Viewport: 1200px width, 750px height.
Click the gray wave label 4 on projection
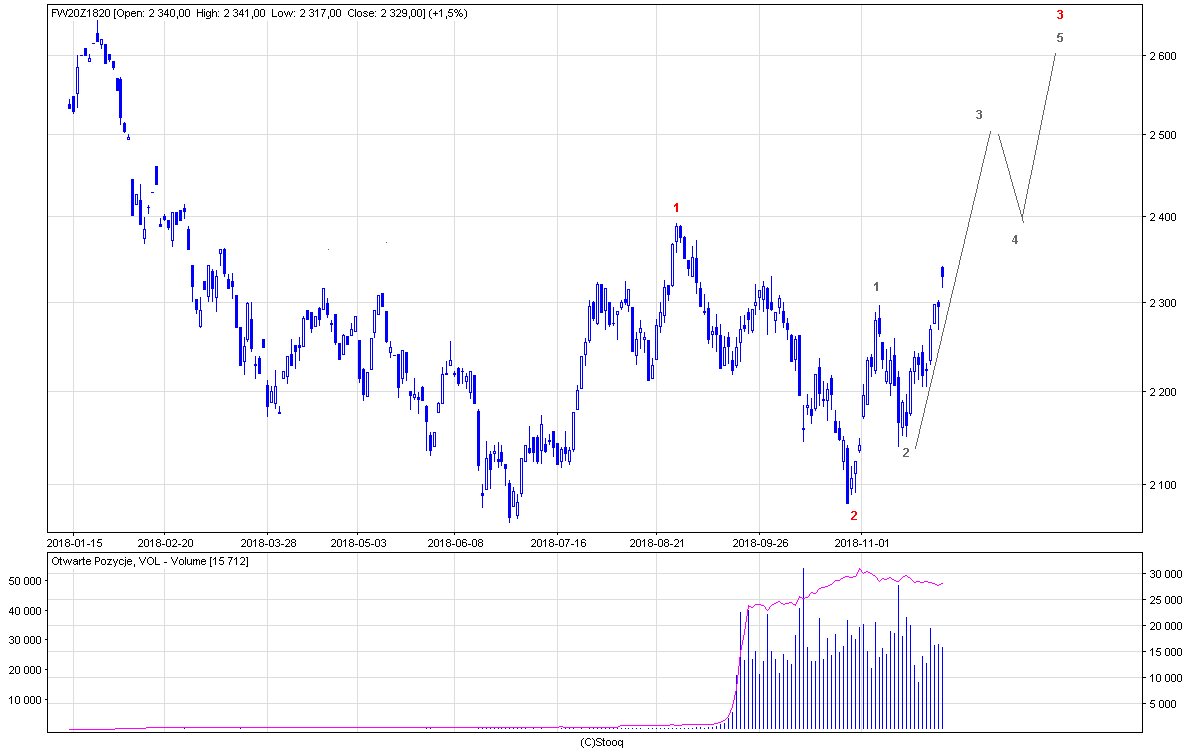click(x=1015, y=240)
